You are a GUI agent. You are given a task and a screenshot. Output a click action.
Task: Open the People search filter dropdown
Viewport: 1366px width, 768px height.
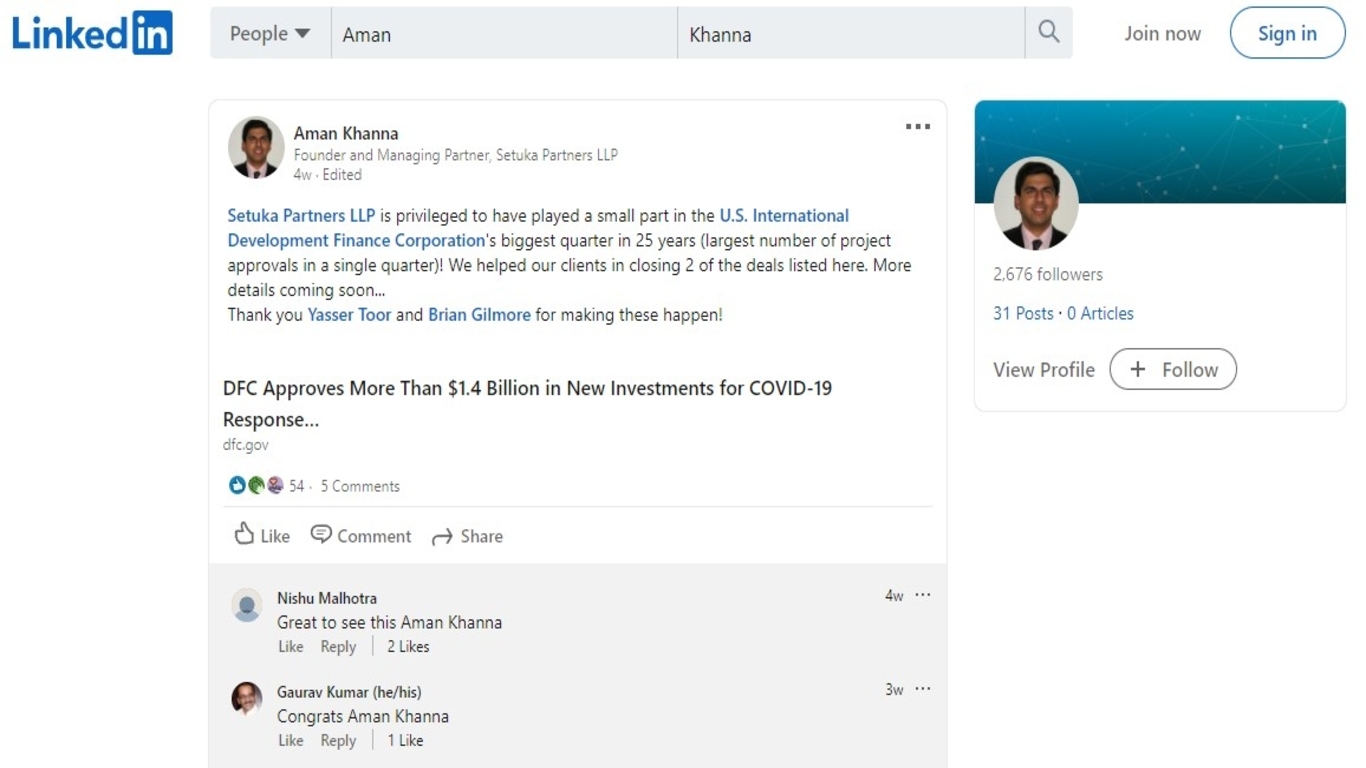click(270, 33)
